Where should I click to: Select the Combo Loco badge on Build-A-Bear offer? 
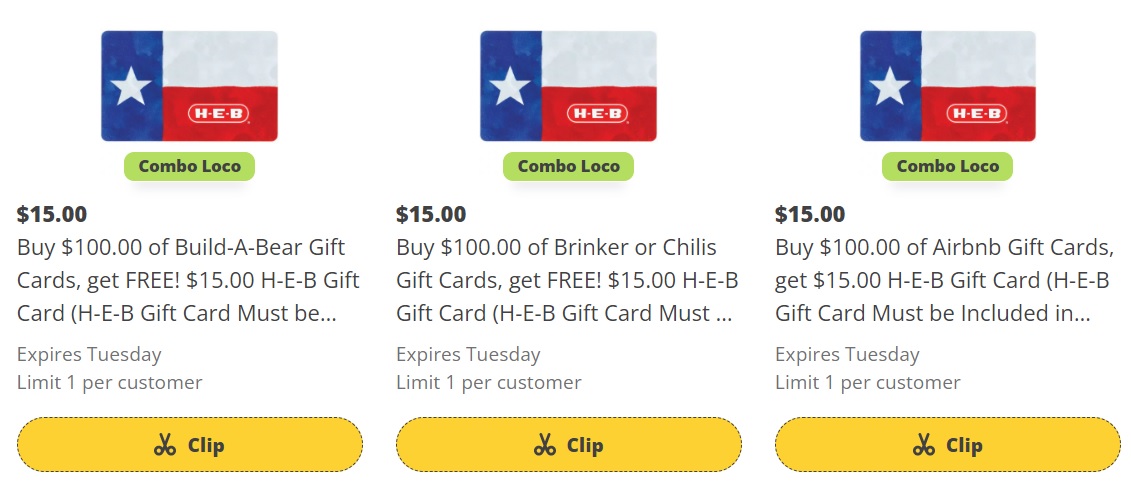189,167
